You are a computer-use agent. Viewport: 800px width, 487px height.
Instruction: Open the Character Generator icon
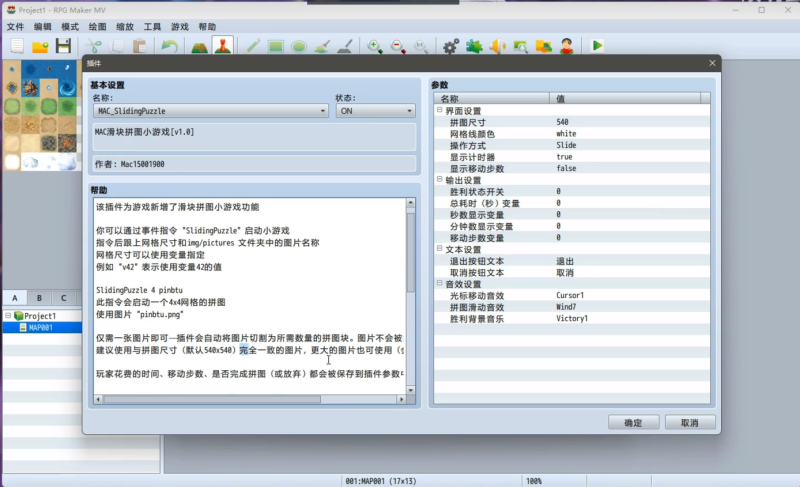[x=567, y=46]
